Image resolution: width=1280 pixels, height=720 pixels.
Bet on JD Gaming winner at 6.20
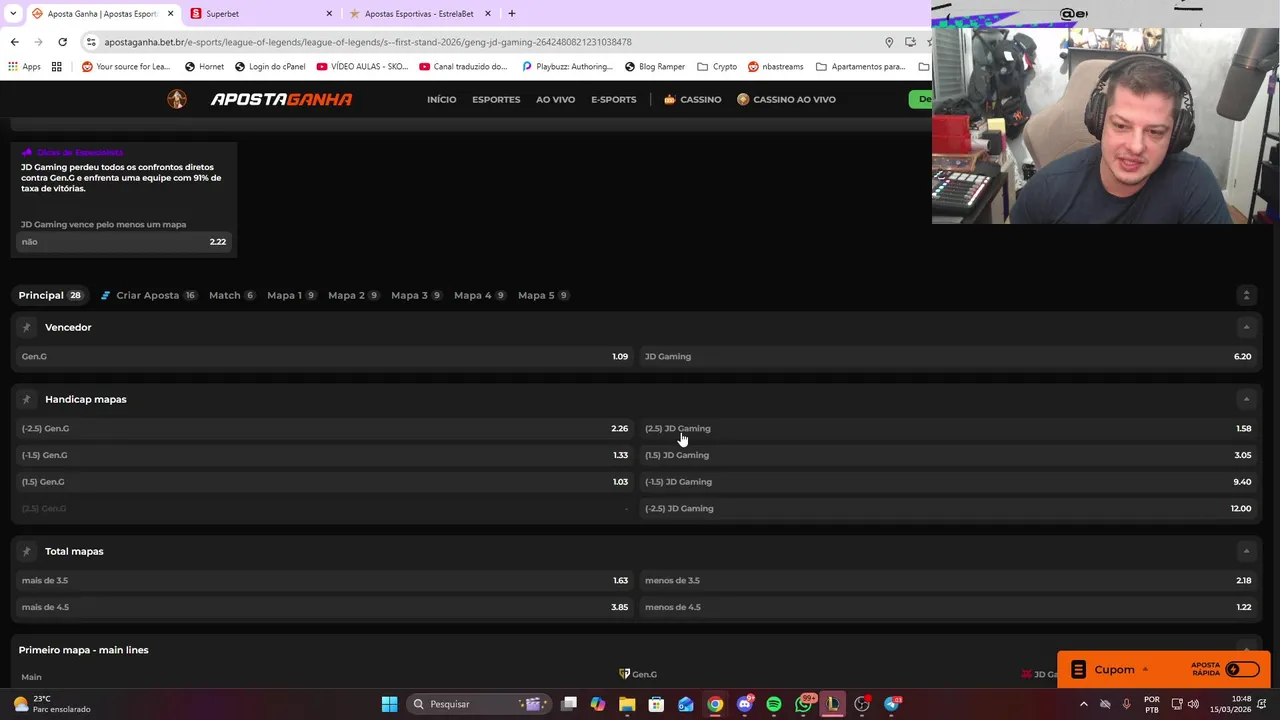[948, 356]
